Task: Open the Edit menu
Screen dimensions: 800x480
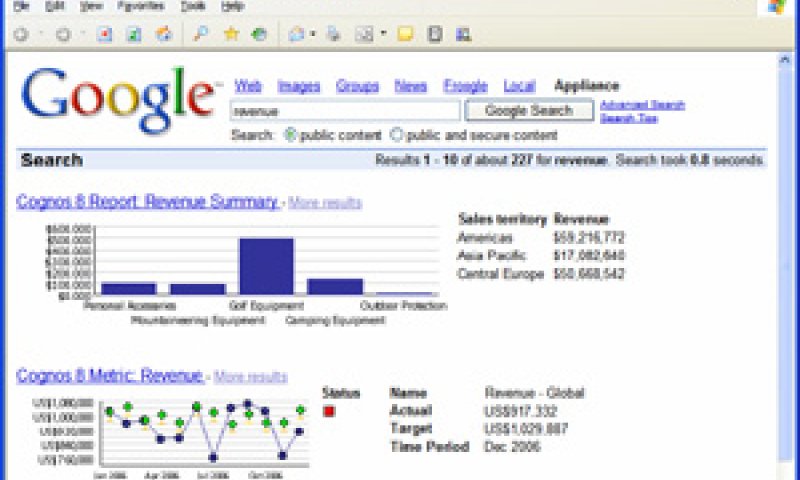Action: coord(55,6)
